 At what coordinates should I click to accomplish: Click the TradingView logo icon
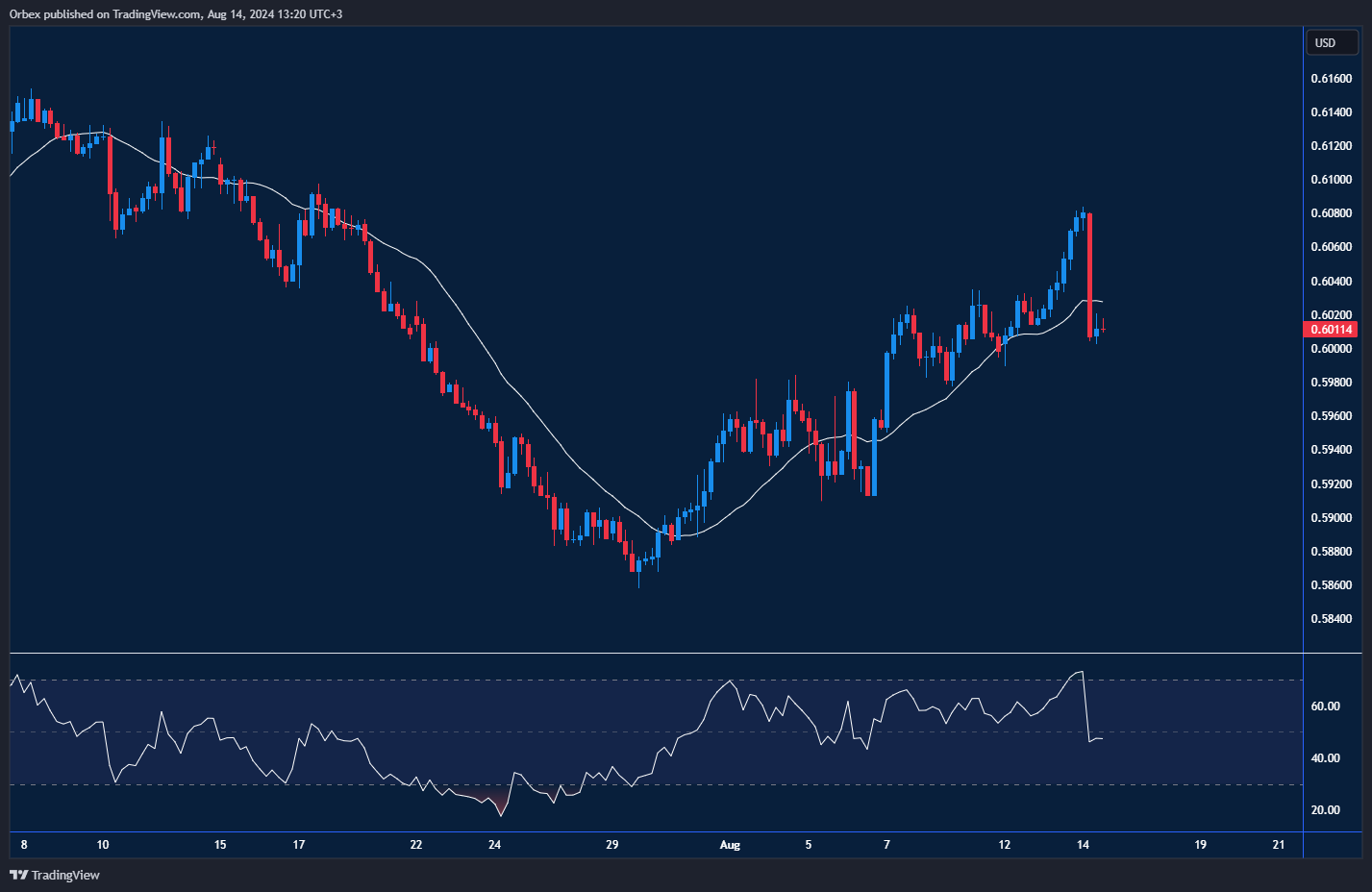(18, 875)
